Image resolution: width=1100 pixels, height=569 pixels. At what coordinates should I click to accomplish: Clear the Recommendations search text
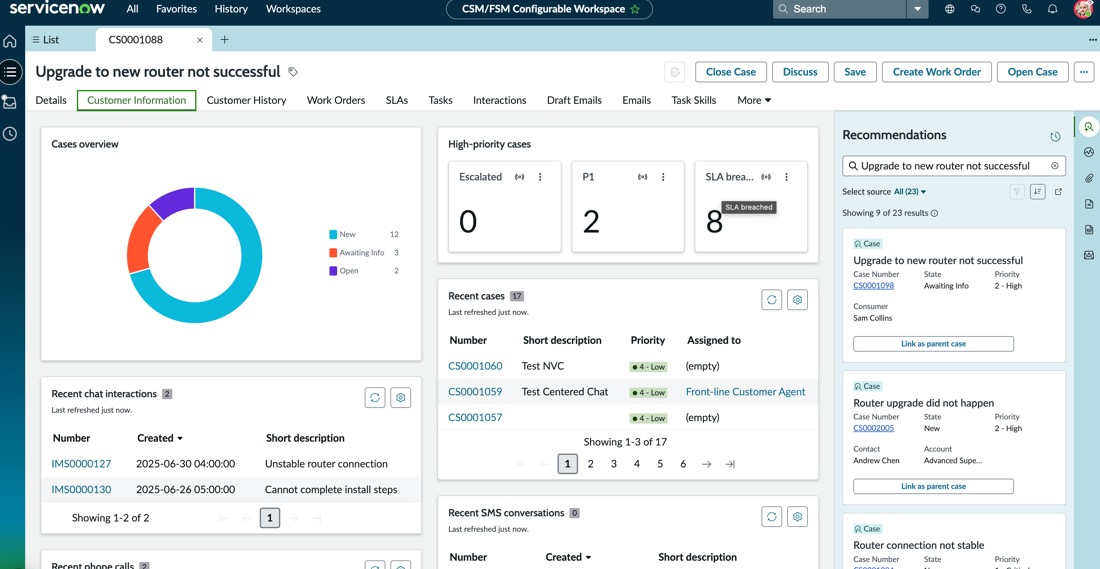tap(1054, 166)
